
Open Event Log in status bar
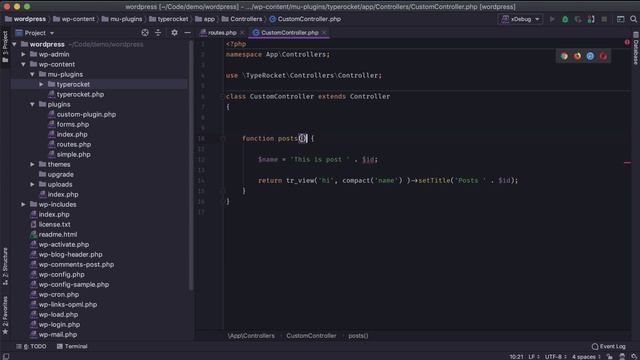point(608,347)
